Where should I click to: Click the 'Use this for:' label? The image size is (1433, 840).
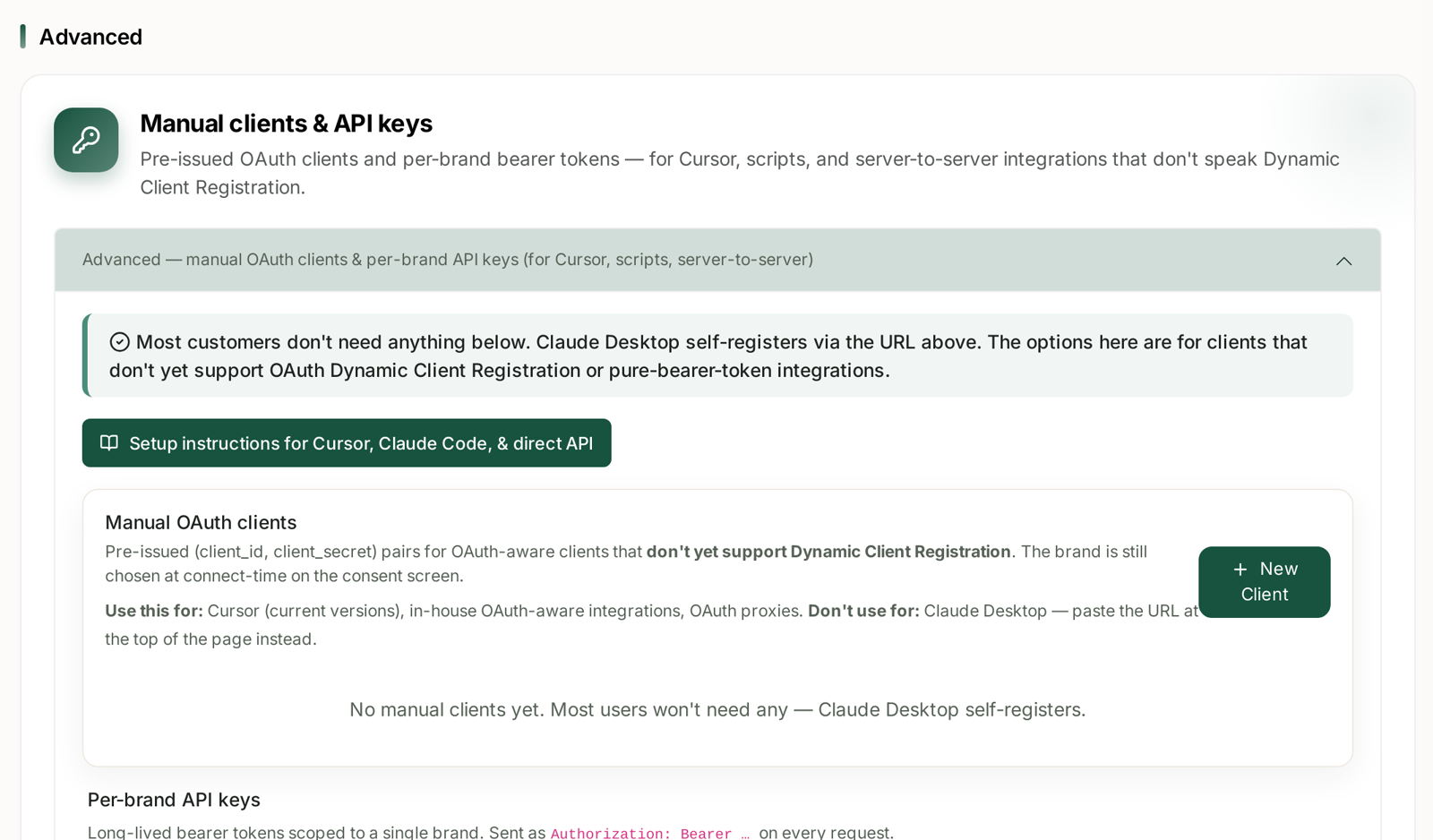coord(154,611)
